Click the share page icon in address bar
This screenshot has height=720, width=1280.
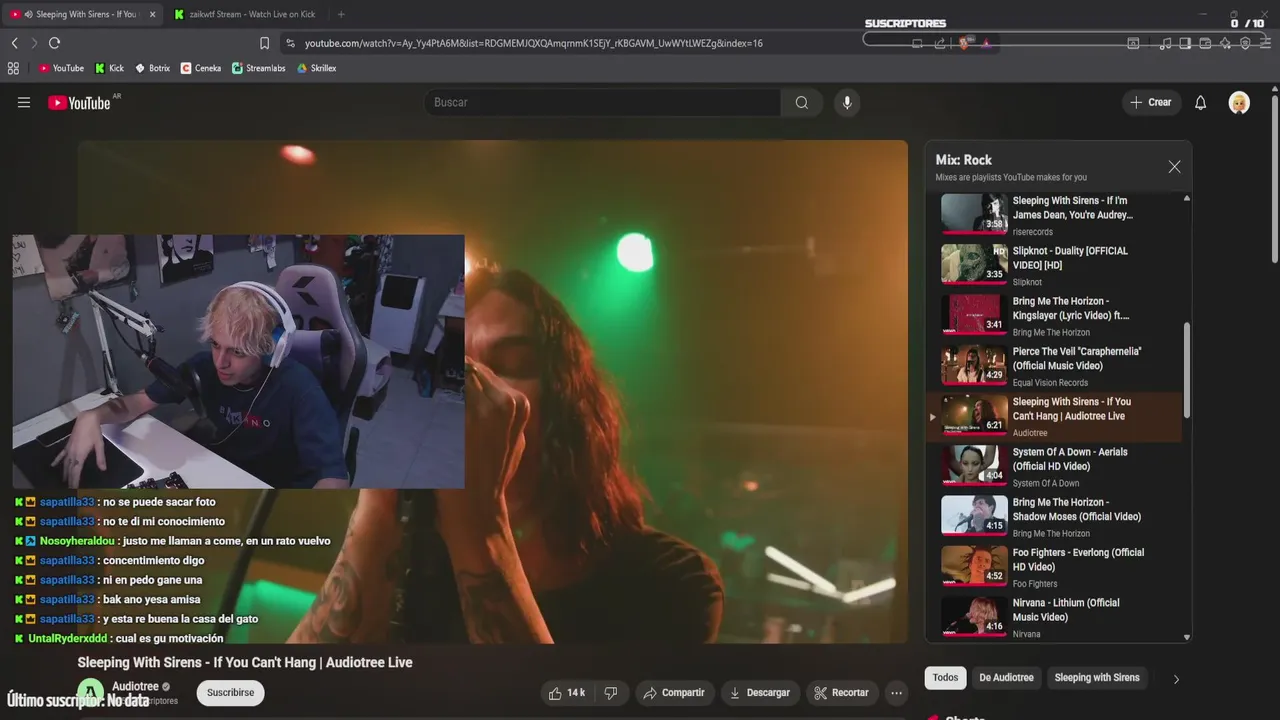pos(940,43)
